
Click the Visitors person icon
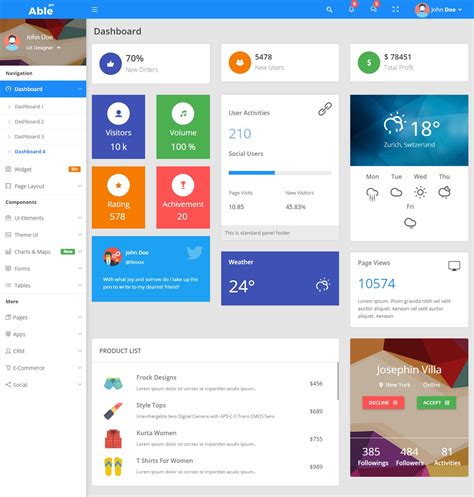coord(118,113)
